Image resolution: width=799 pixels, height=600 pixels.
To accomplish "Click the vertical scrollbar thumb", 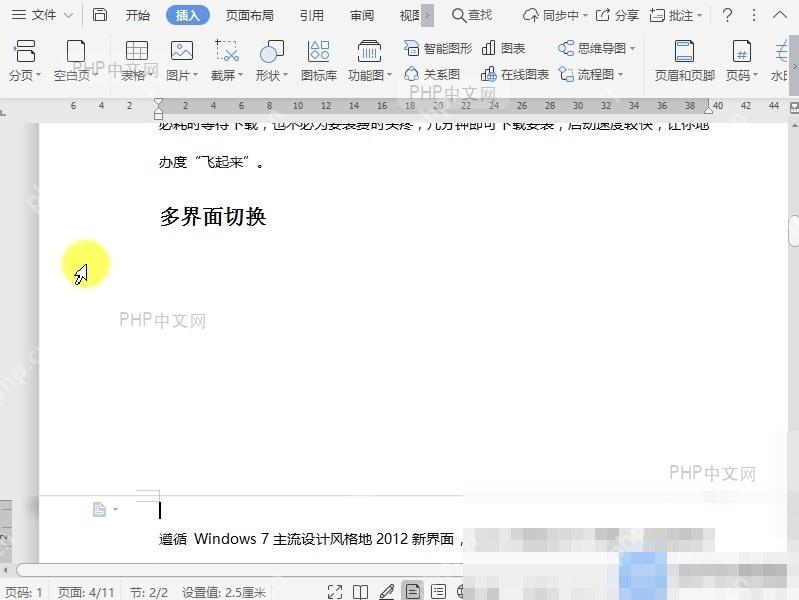I will click(x=794, y=230).
